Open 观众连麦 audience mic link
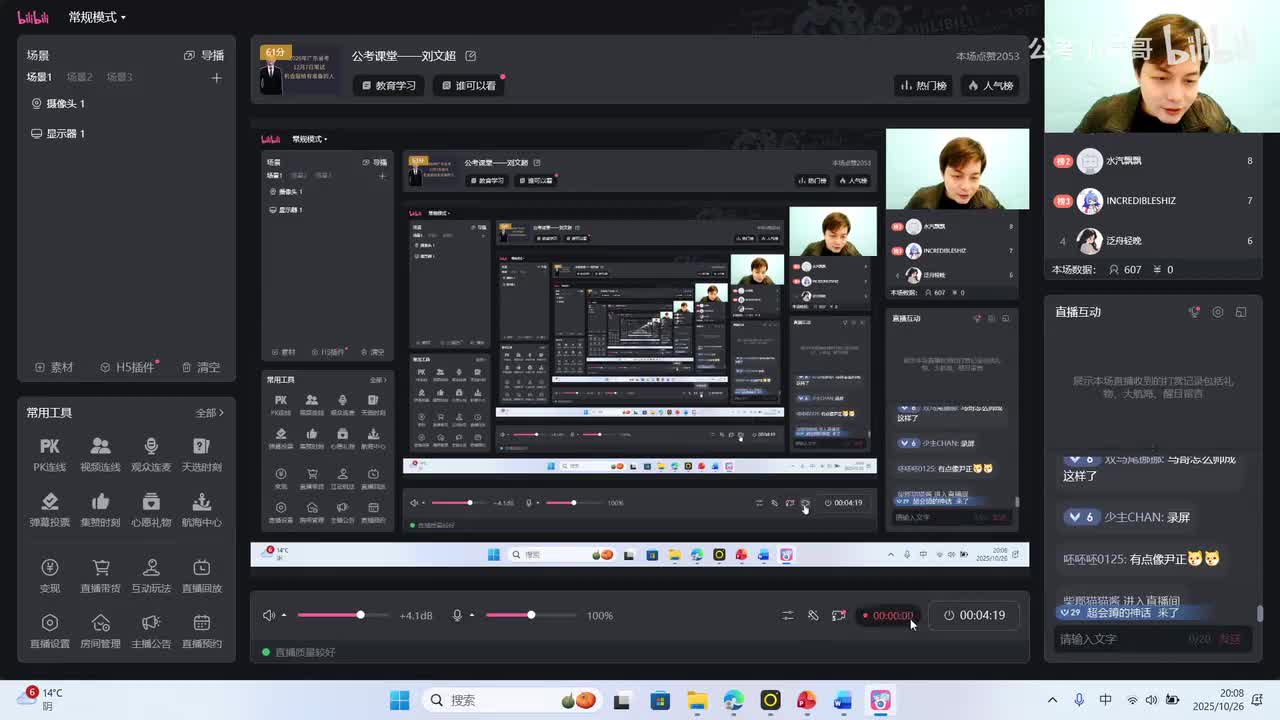Viewport: 1280px width, 720px height. tap(151, 454)
